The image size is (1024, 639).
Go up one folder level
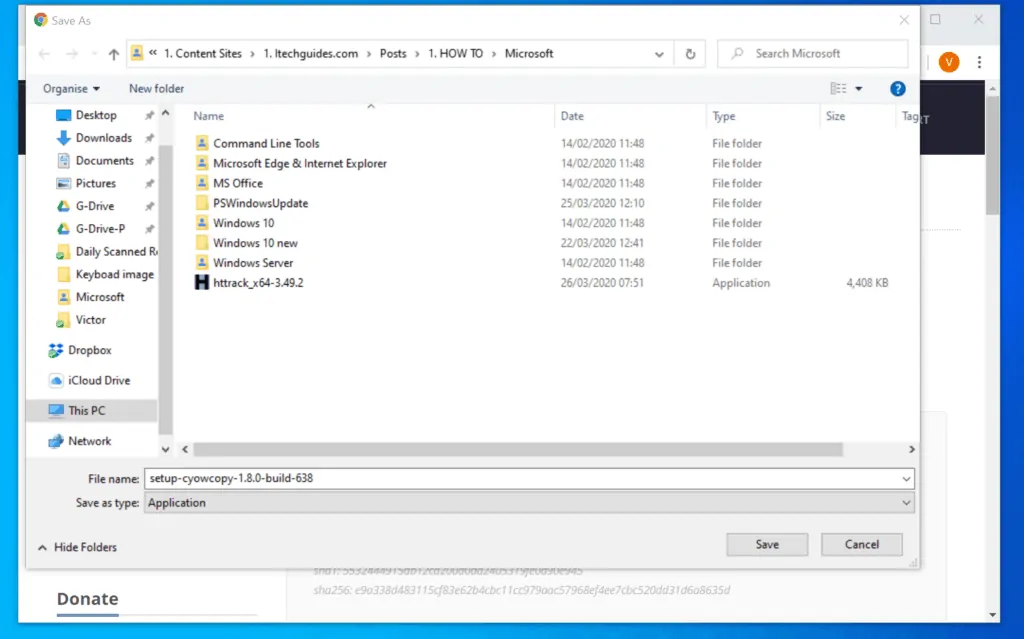(114, 54)
